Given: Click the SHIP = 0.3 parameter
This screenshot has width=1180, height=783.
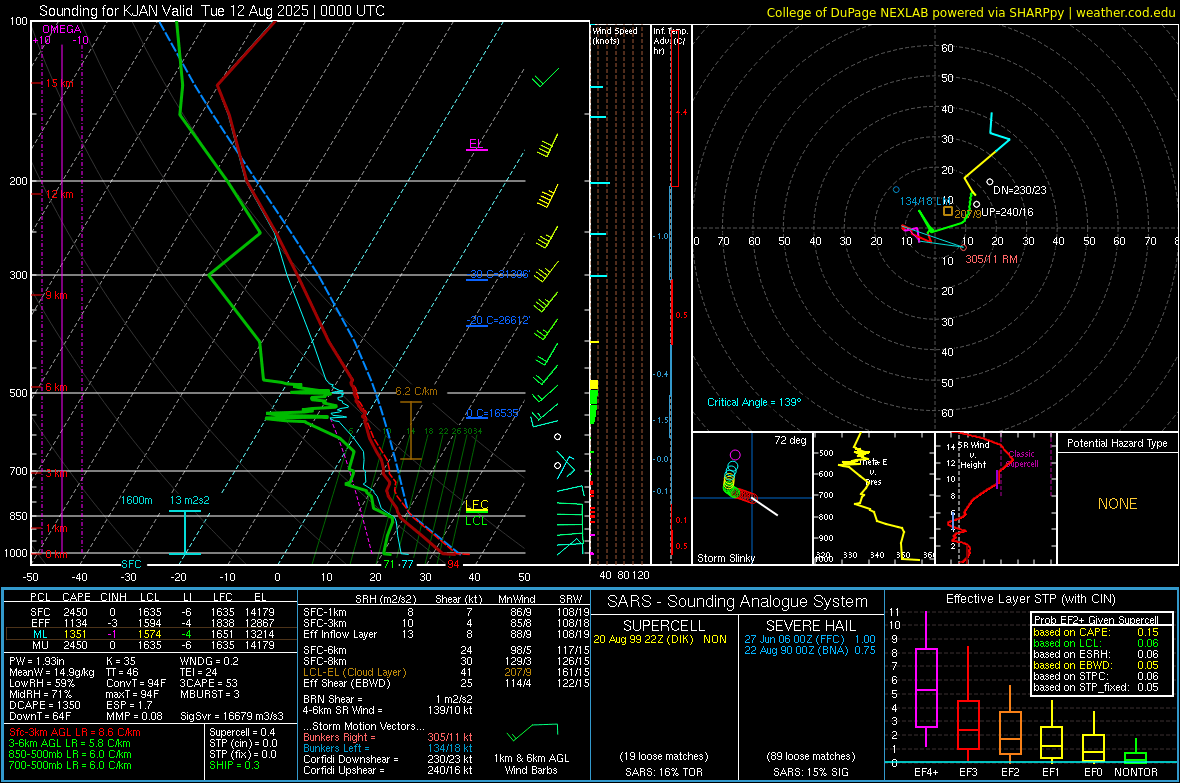Looking at the screenshot, I should (234, 765).
